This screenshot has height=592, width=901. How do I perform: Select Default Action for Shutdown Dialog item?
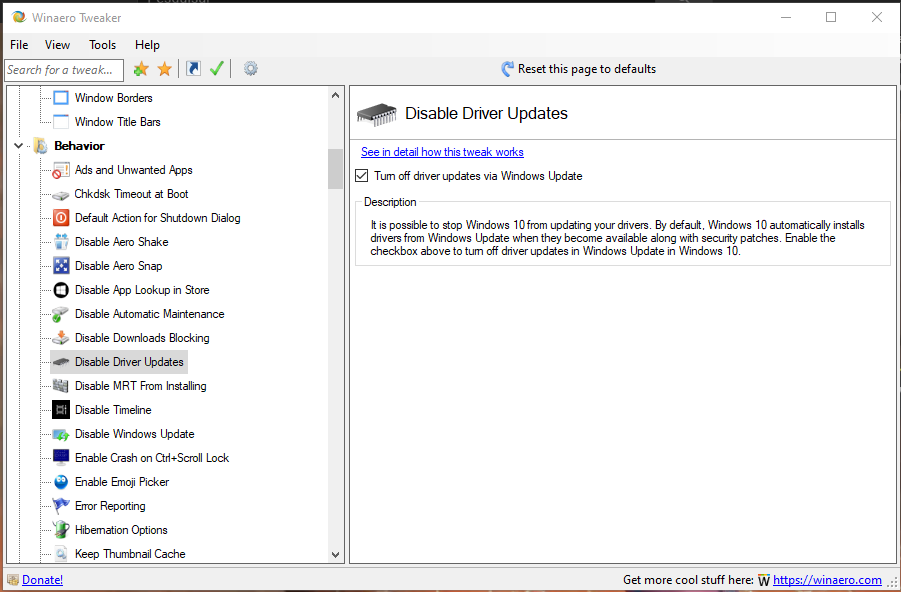157,218
